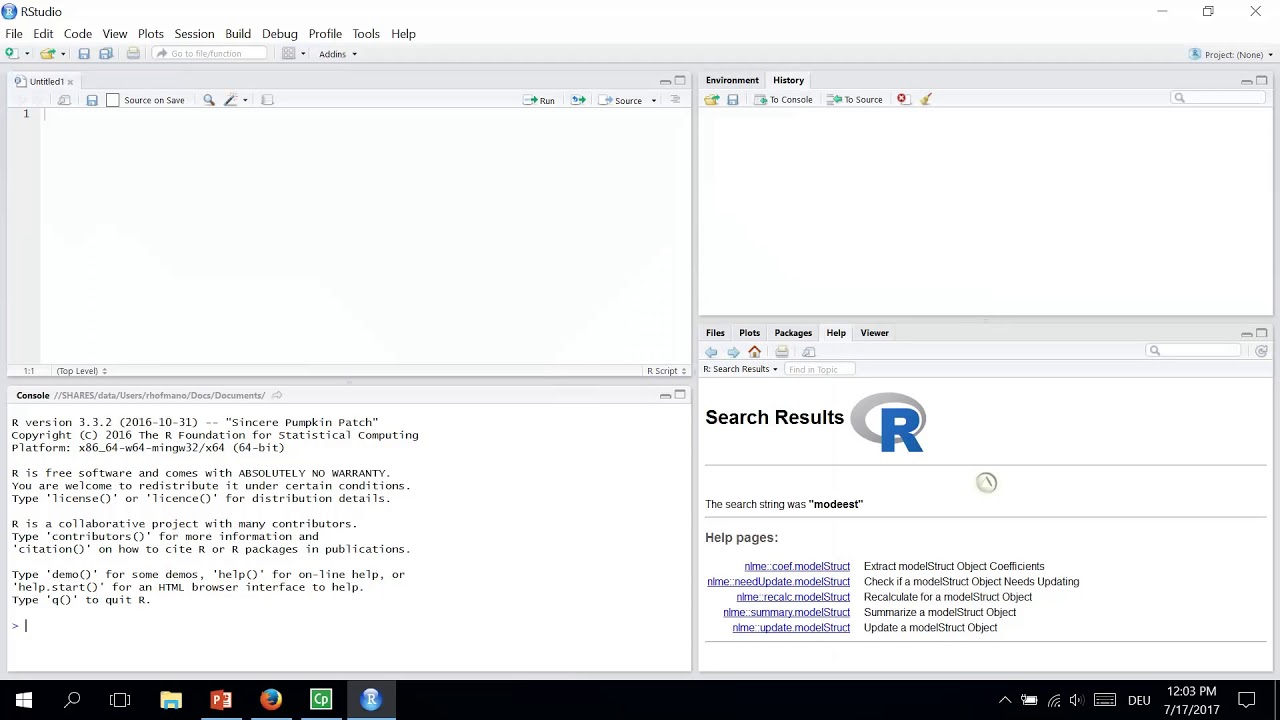This screenshot has height=720, width=1280.
Task: Open Windows File Explorer from taskbar
Action: [x=170, y=699]
